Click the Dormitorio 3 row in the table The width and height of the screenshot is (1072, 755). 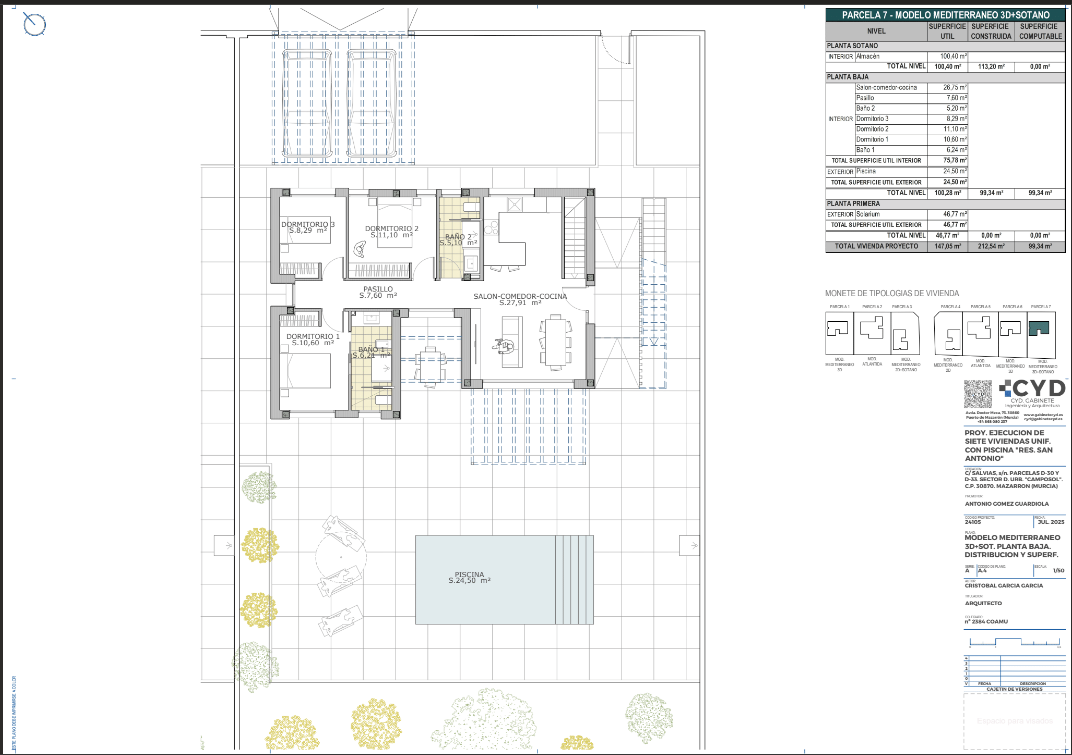pyautogui.click(x=911, y=118)
